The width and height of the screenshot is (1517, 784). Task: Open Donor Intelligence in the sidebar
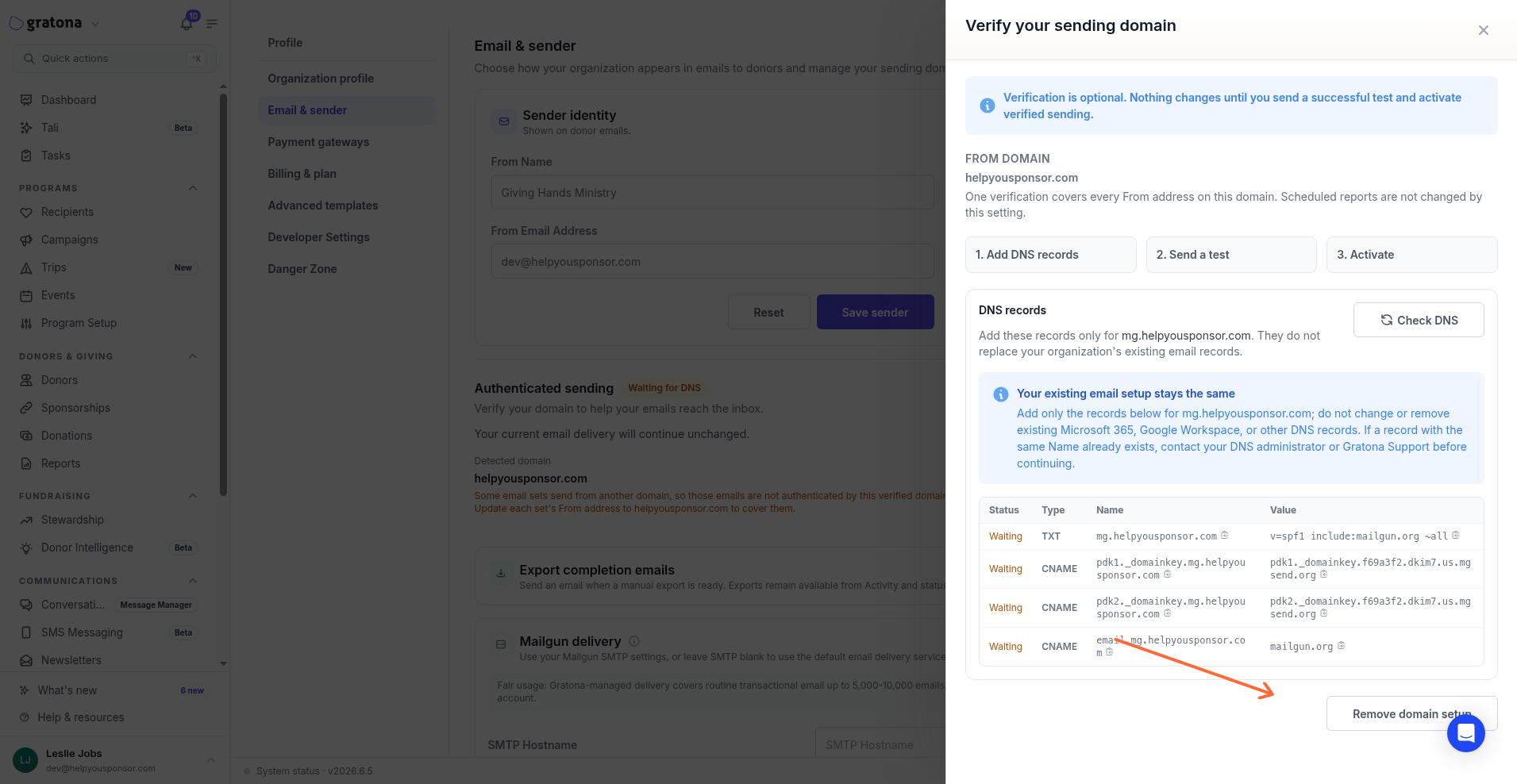[x=109, y=548]
